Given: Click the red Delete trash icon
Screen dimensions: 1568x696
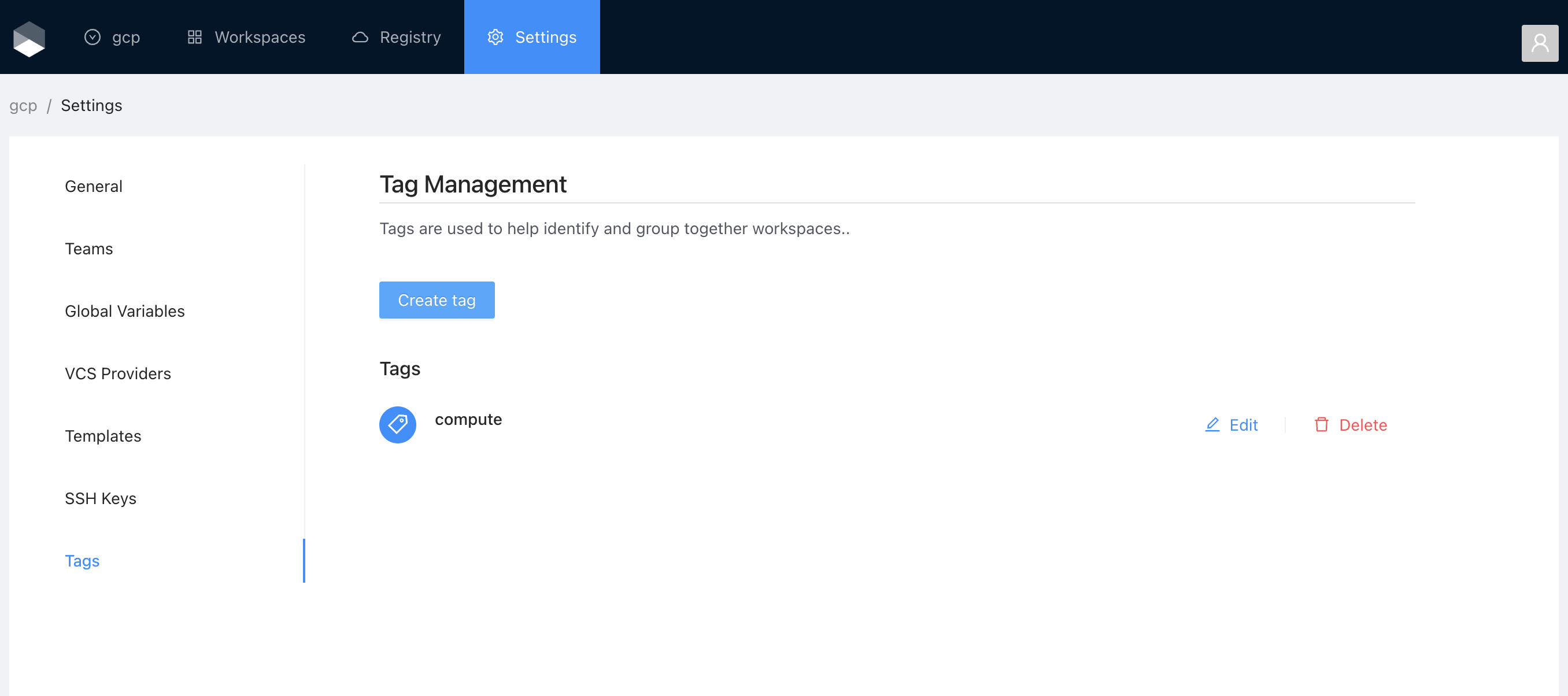Looking at the screenshot, I should tap(1321, 425).
